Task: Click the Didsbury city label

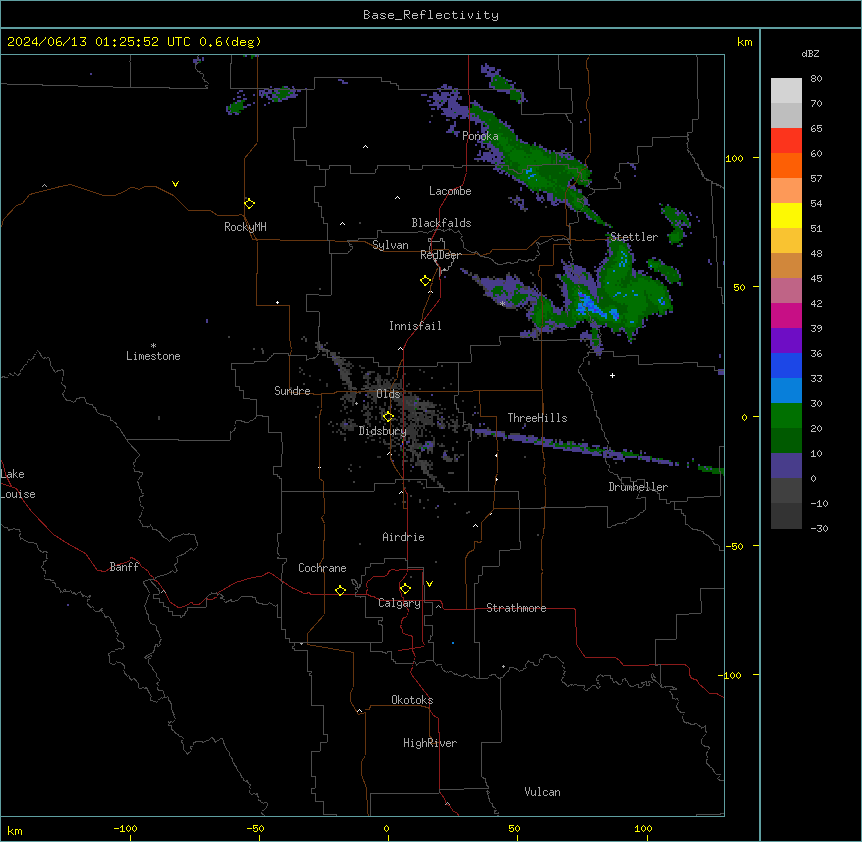Action: (x=383, y=431)
